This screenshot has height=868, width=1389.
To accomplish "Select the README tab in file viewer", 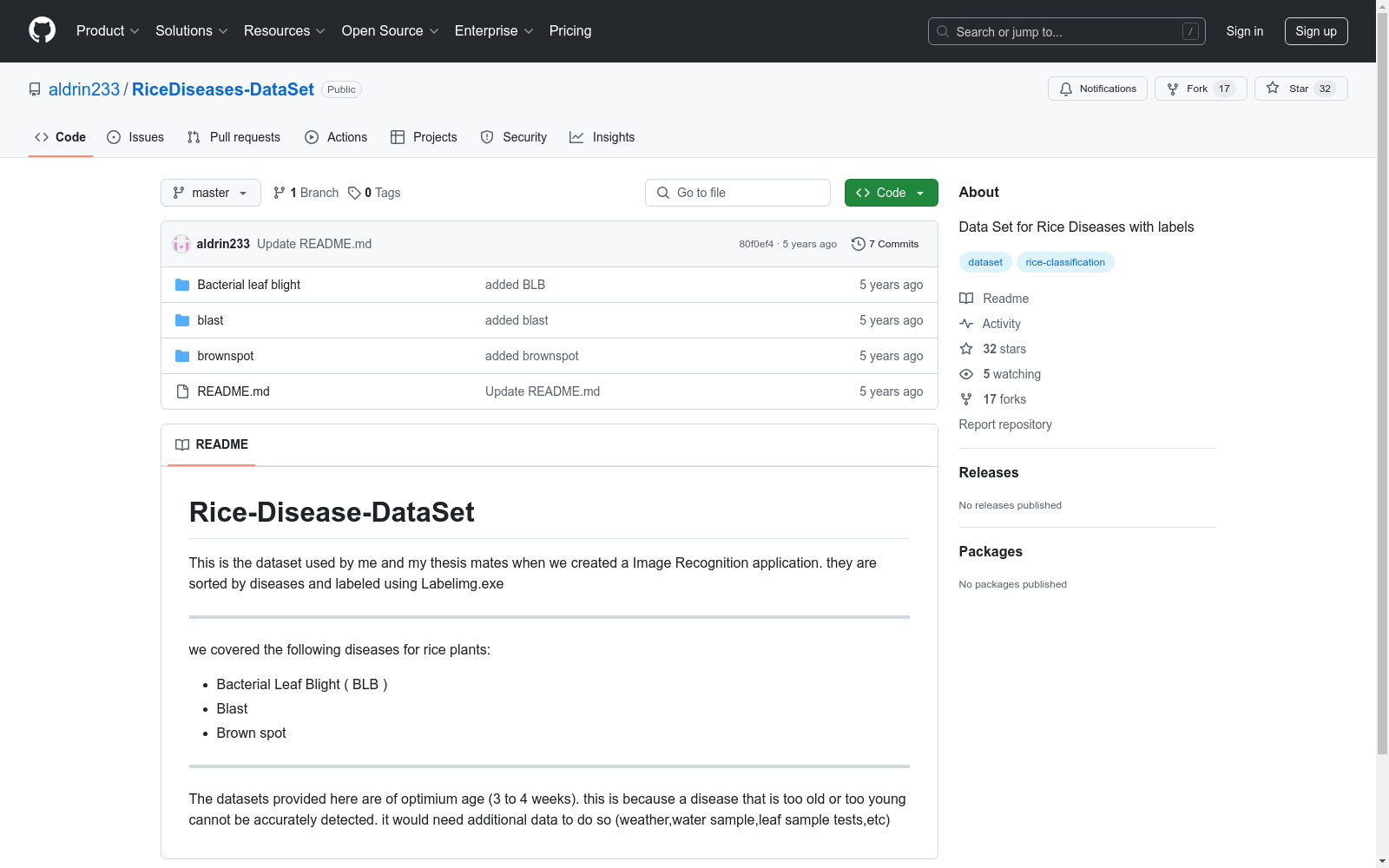I will click(212, 444).
